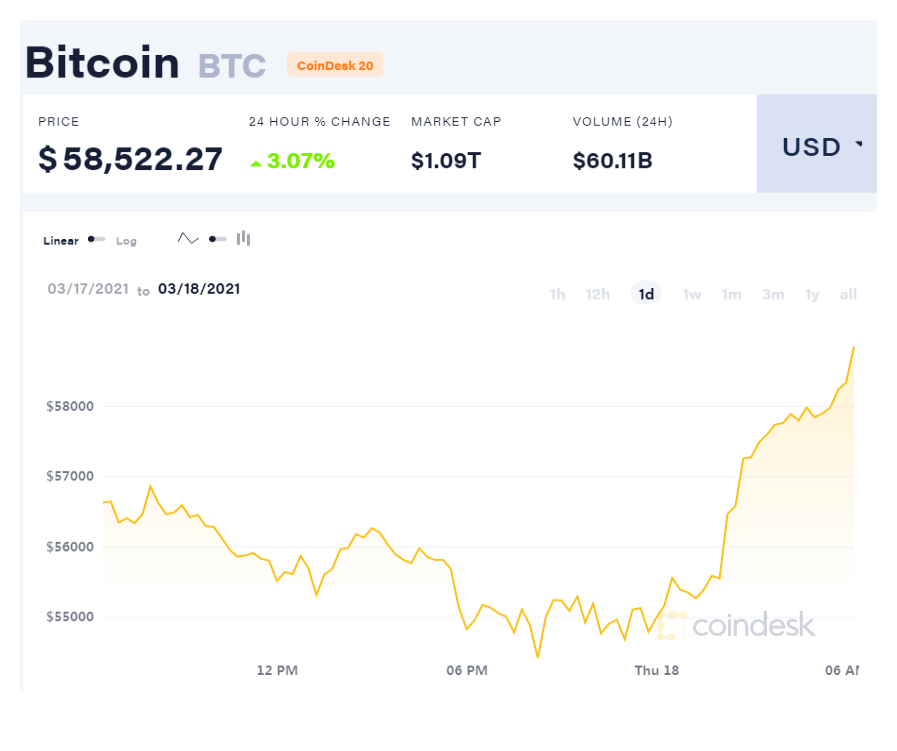Edit the start date 03/17/2021
The width and height of the screenshot is (897, 751).
pyautogui.click(x=88, y=289)
